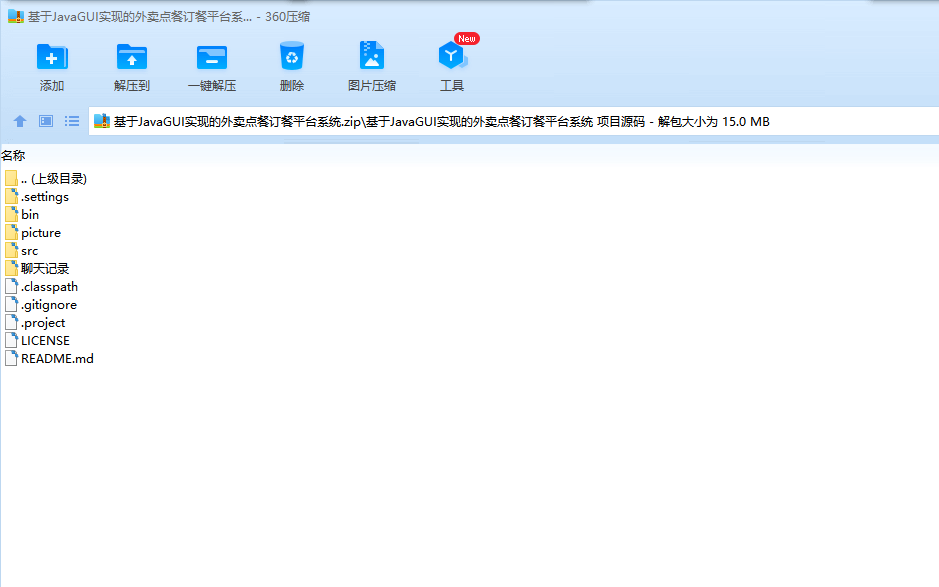The image size is (939, 587).
Task: Click the .classpath file icon
Action: [x=11, y=286]
